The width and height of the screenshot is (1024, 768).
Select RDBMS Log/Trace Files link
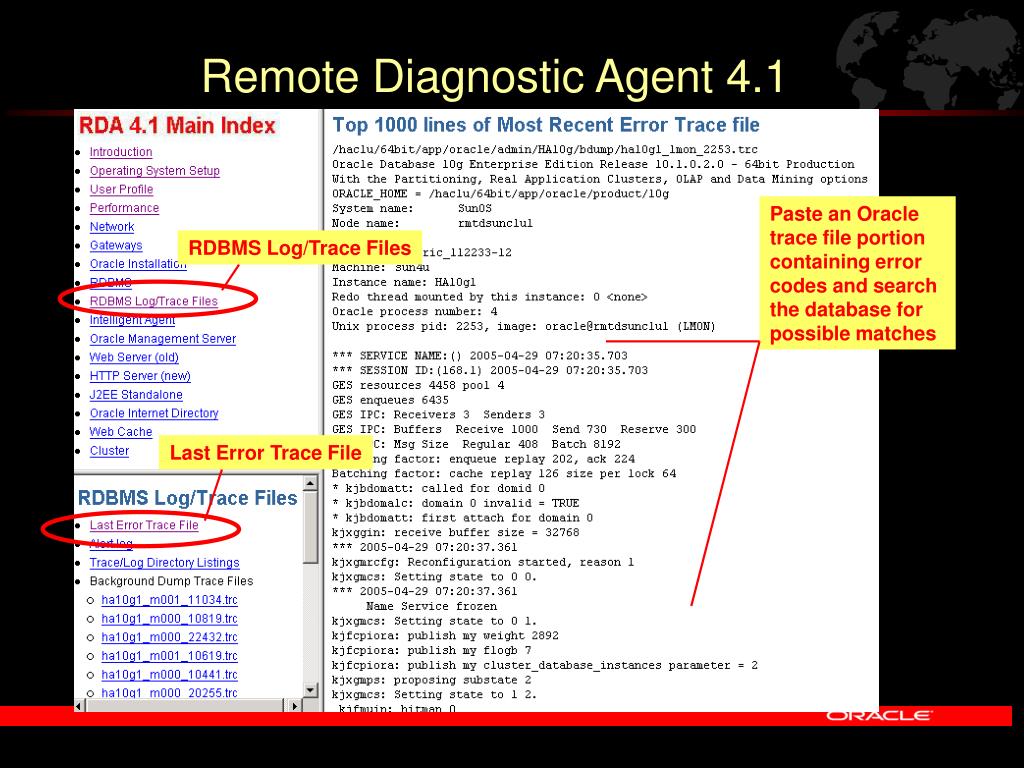(x=153, y=302)
